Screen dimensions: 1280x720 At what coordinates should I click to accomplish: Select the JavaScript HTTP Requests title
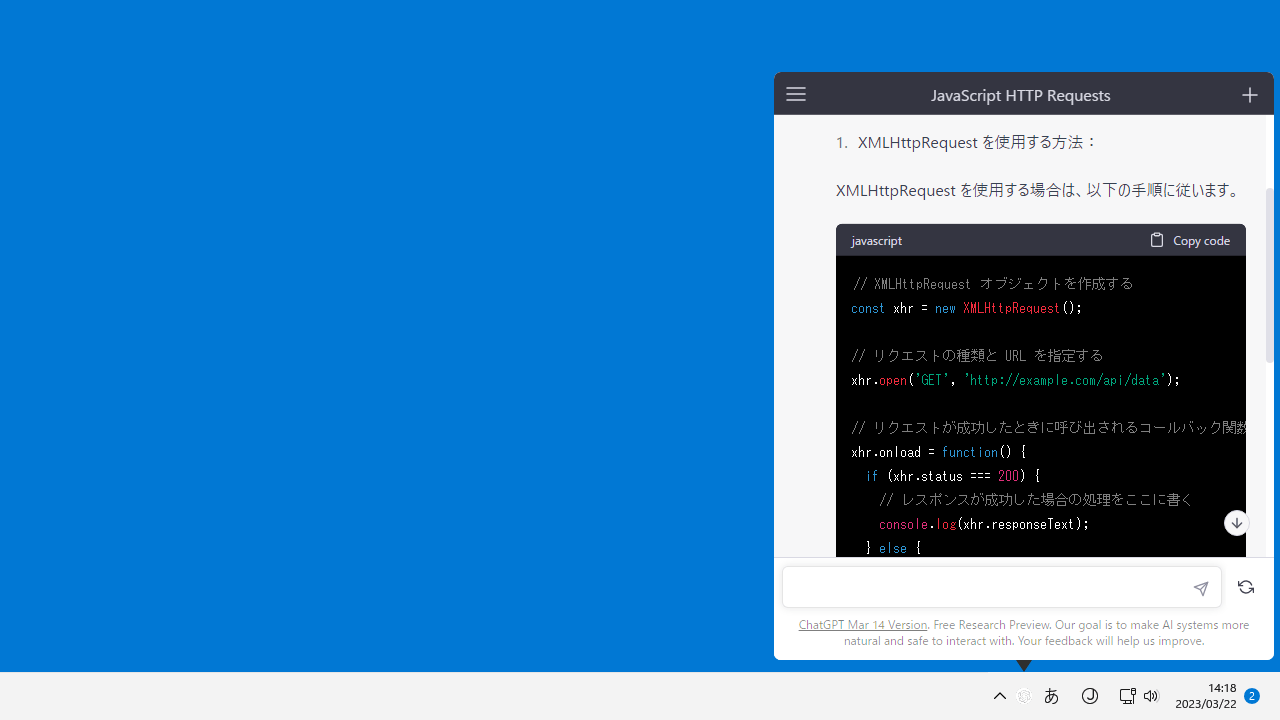[1021, 95]
